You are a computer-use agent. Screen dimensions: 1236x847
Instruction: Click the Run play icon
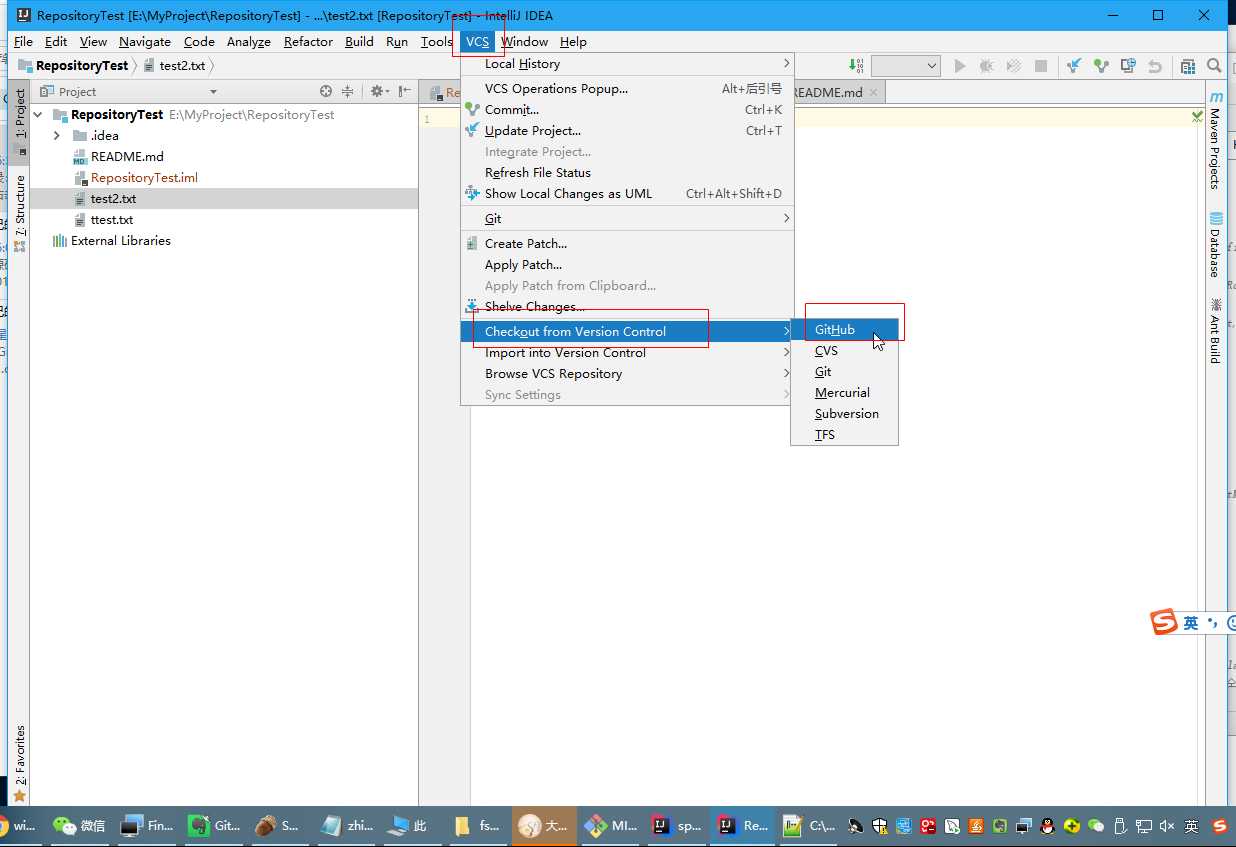coord(960,66)
